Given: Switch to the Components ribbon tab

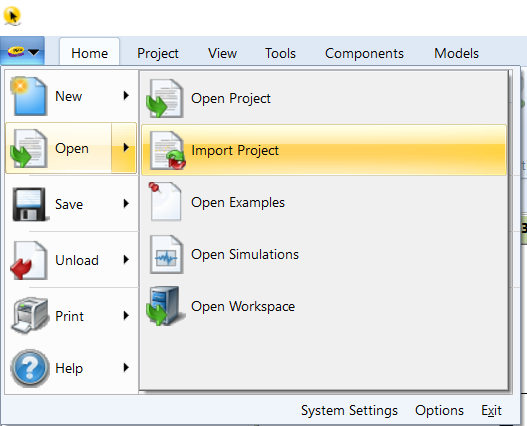Looking at the screenshot, I should click(364, 53).
